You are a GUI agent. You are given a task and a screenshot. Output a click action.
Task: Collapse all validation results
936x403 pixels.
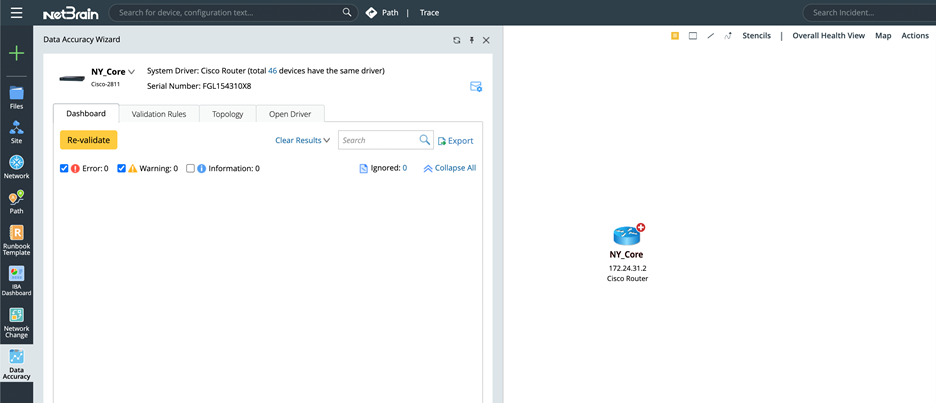click(449, 168)
